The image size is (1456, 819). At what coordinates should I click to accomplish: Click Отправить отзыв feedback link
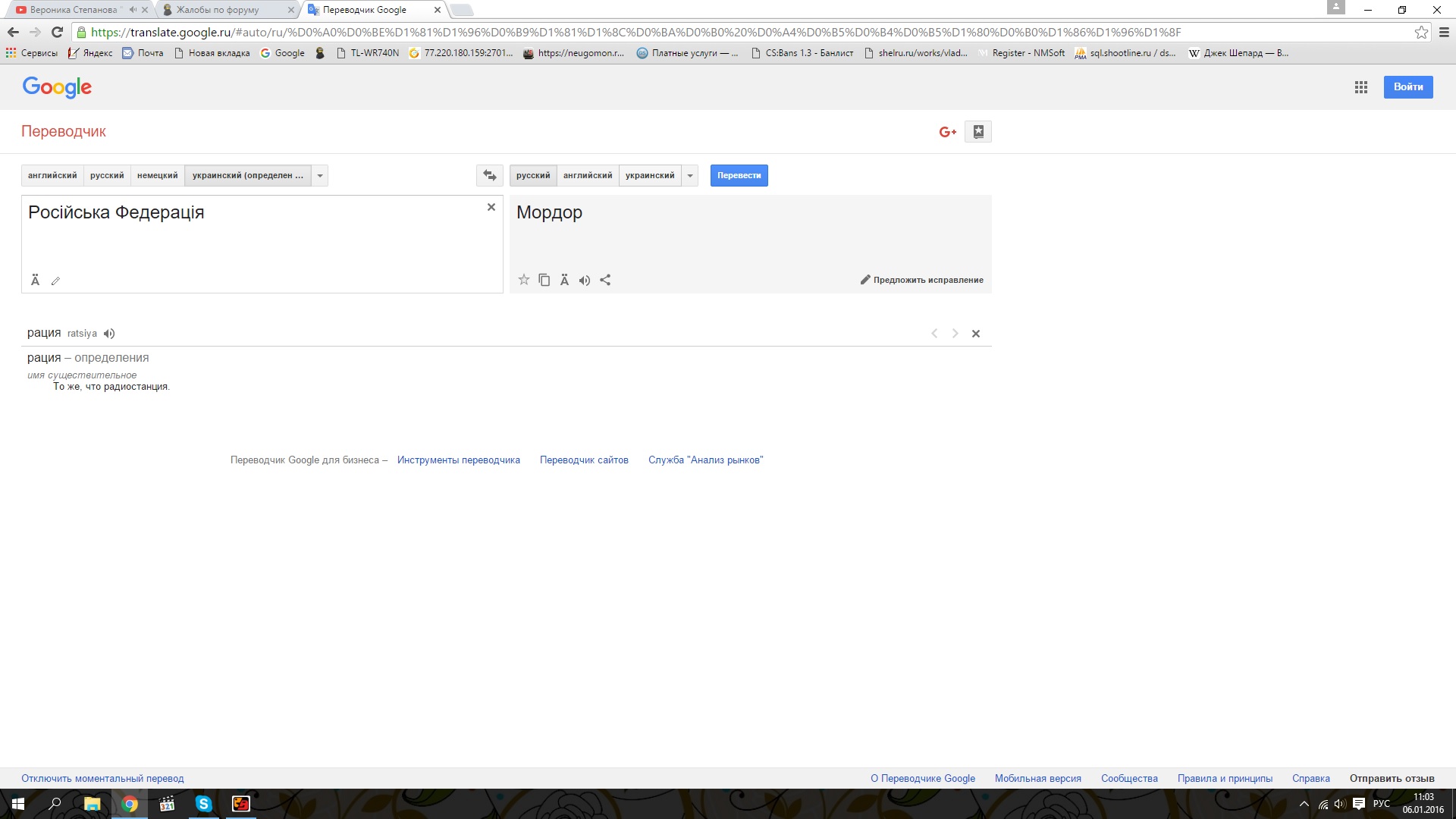(1392, 779)
